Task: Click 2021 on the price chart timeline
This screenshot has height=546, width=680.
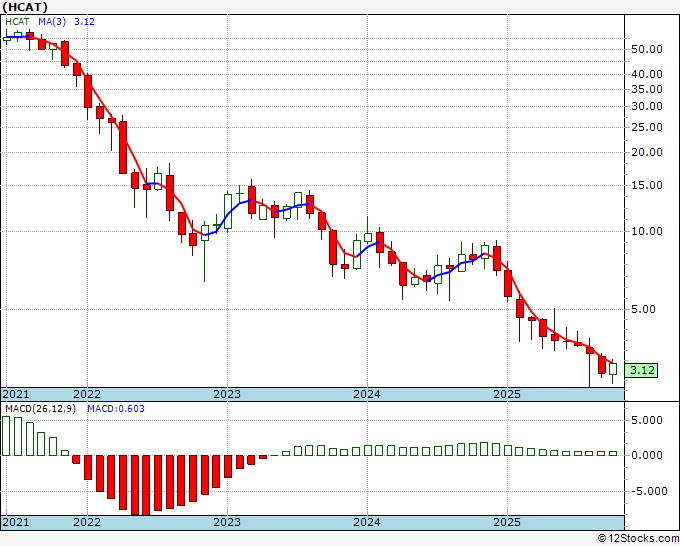Action: click(16, 394)
